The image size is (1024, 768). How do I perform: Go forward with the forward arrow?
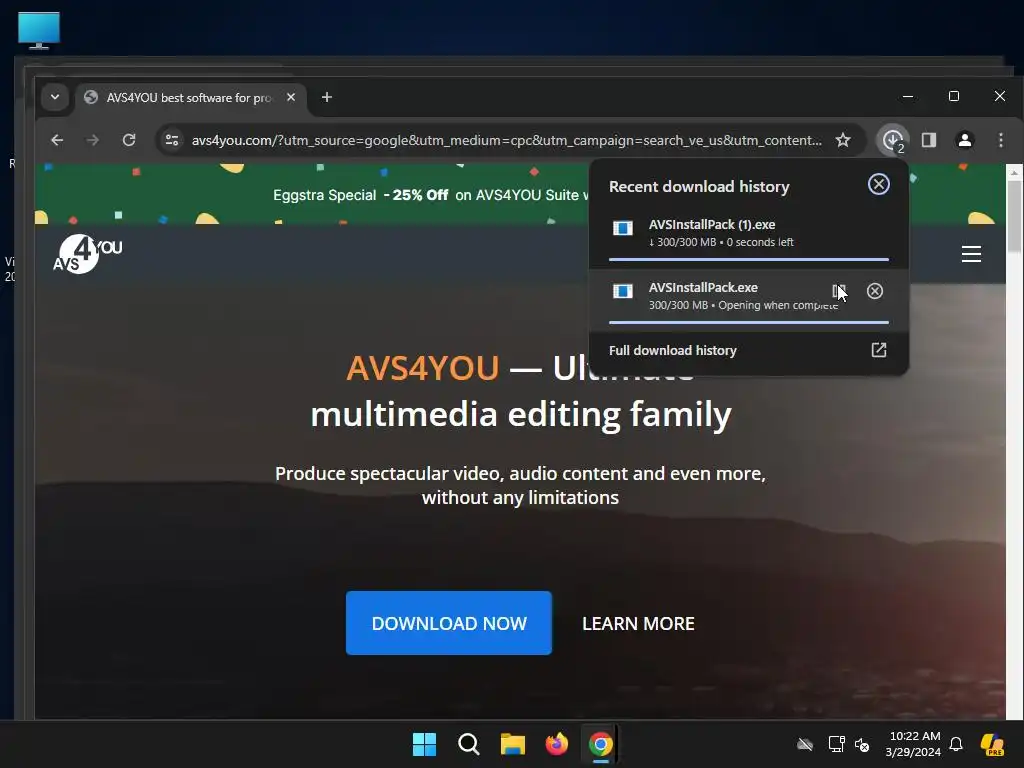click(x=93, y=140)
